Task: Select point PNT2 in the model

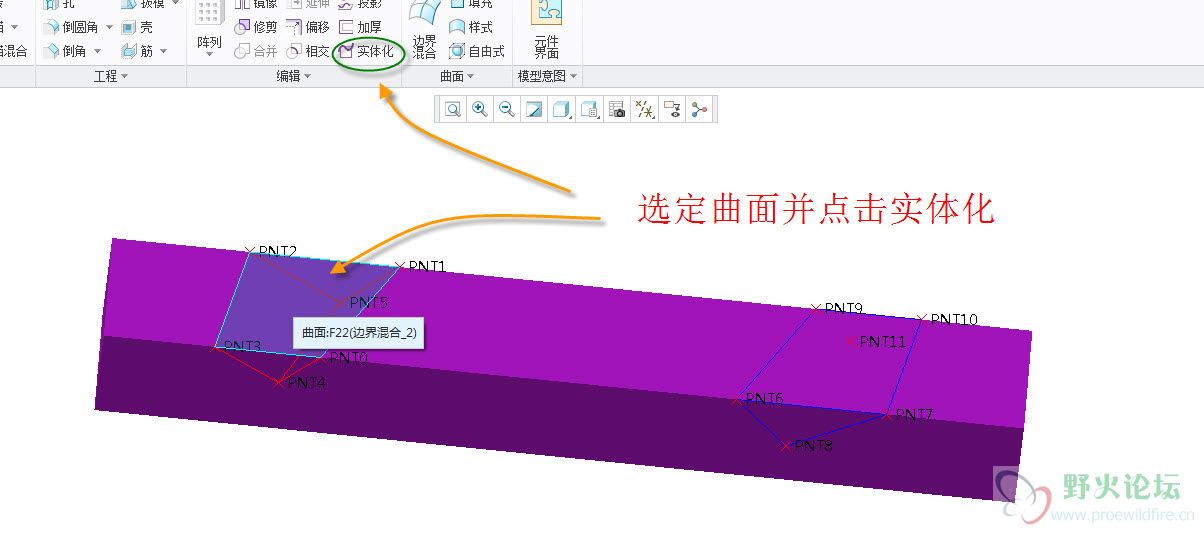Action: (x=250, y=250)
